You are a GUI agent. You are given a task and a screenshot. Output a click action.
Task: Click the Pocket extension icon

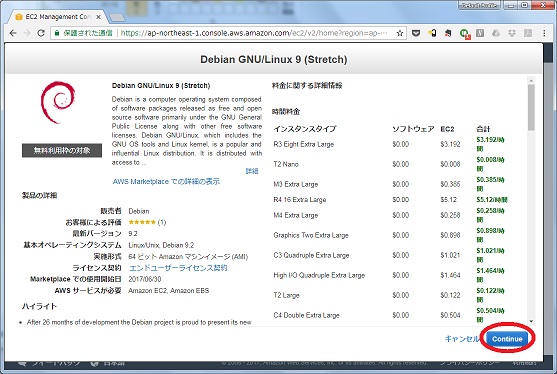coord(416,33)
